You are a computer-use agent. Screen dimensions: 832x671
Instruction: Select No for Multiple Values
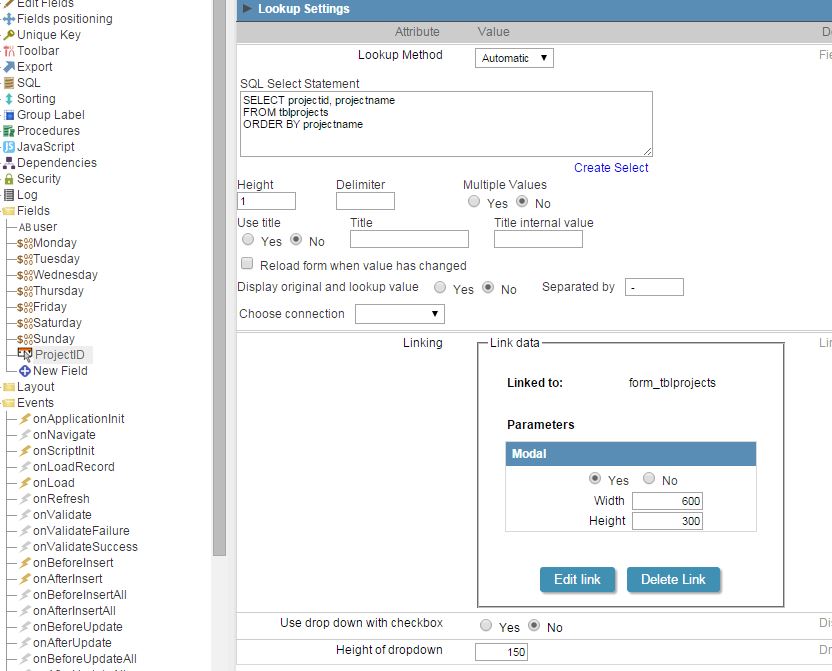522,202
